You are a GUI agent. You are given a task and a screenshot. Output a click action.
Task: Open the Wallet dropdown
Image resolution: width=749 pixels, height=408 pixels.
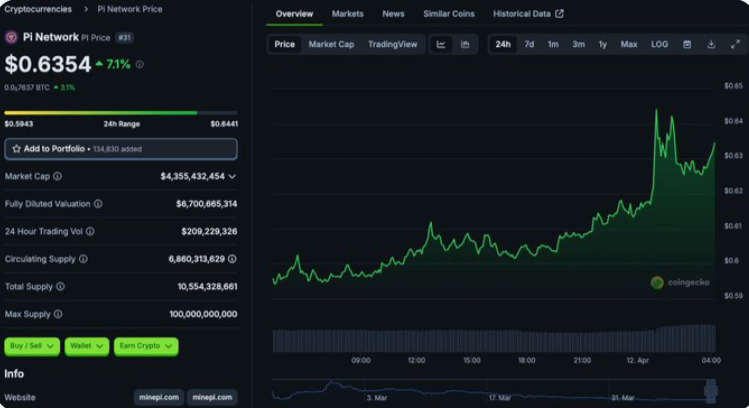click(86, 346)
